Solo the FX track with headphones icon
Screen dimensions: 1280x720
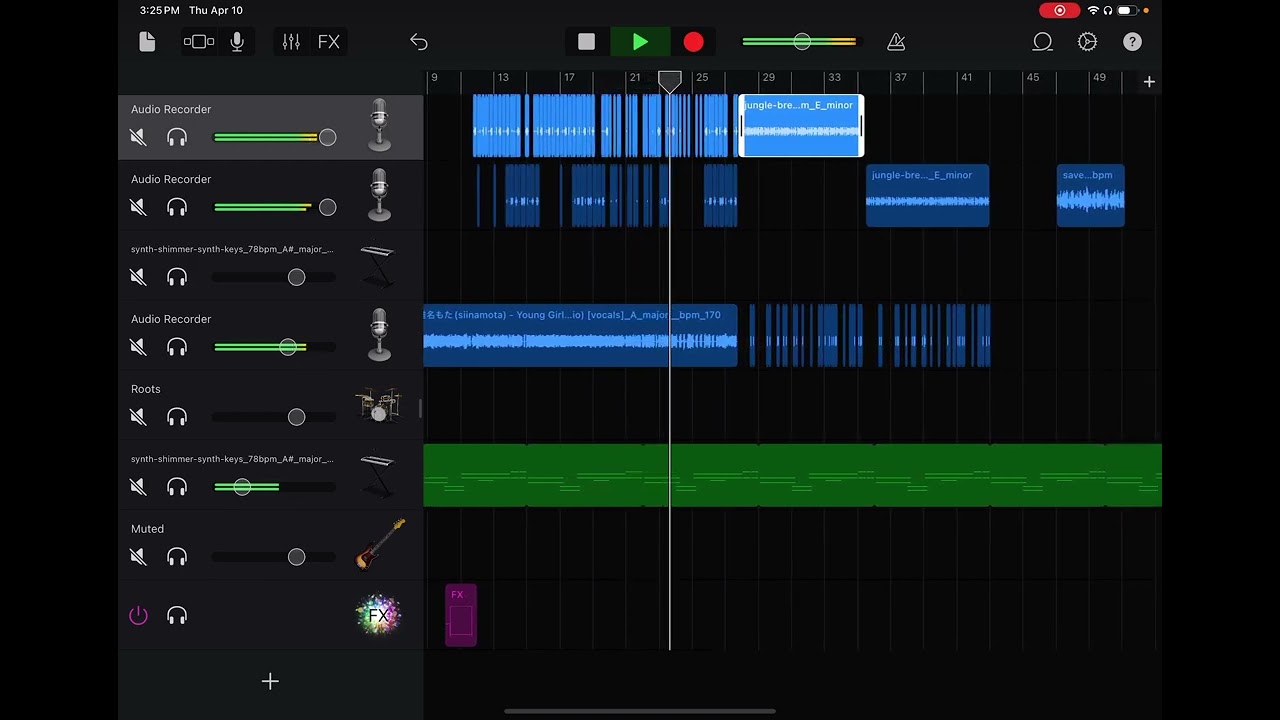(177, 615)
